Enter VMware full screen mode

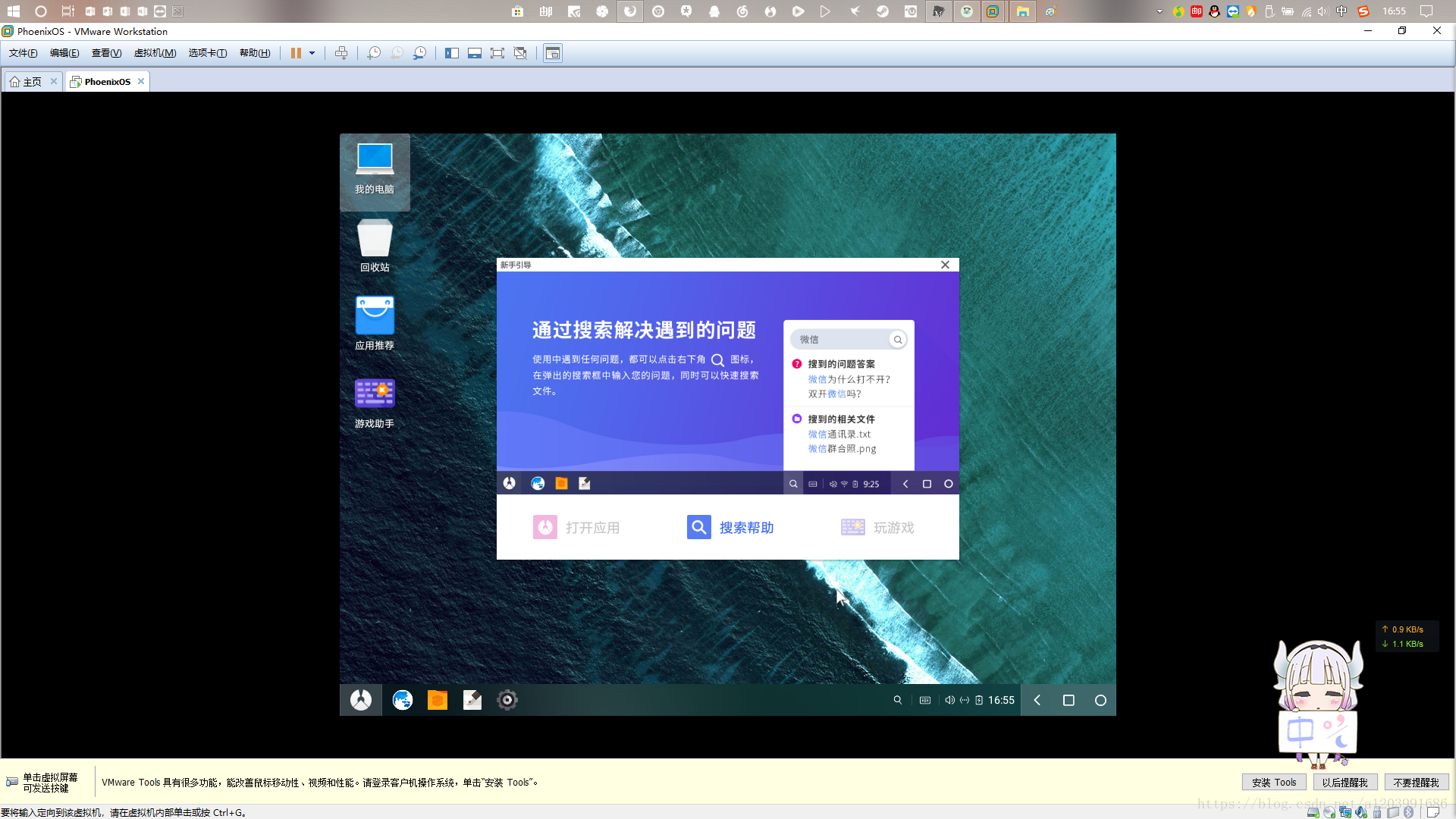click(x=497, y=53)
